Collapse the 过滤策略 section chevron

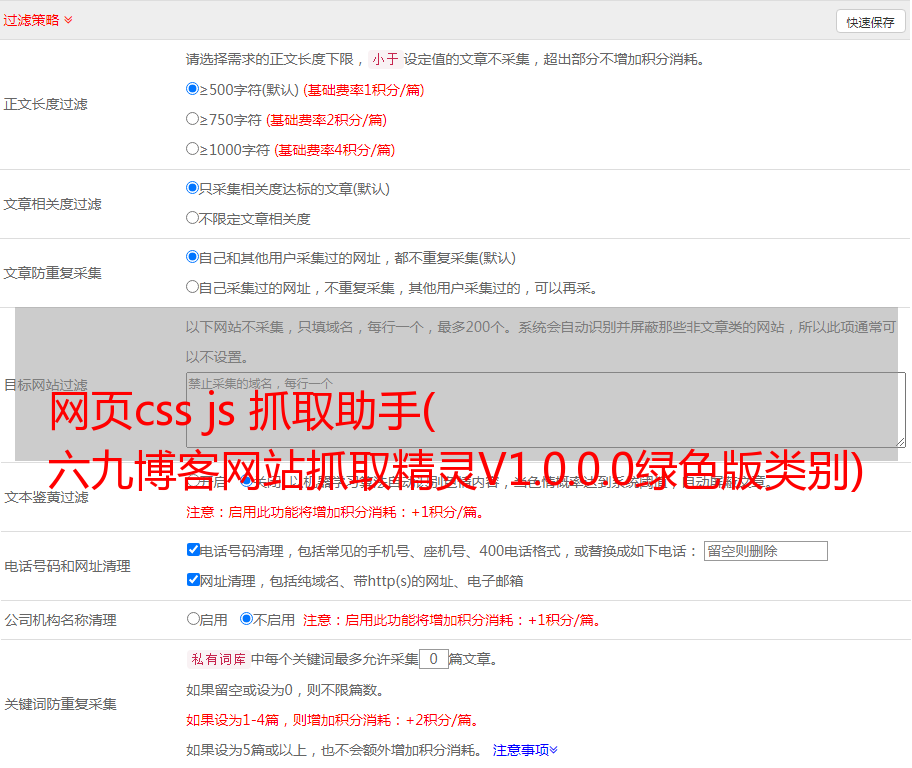[x=68, y=20]
